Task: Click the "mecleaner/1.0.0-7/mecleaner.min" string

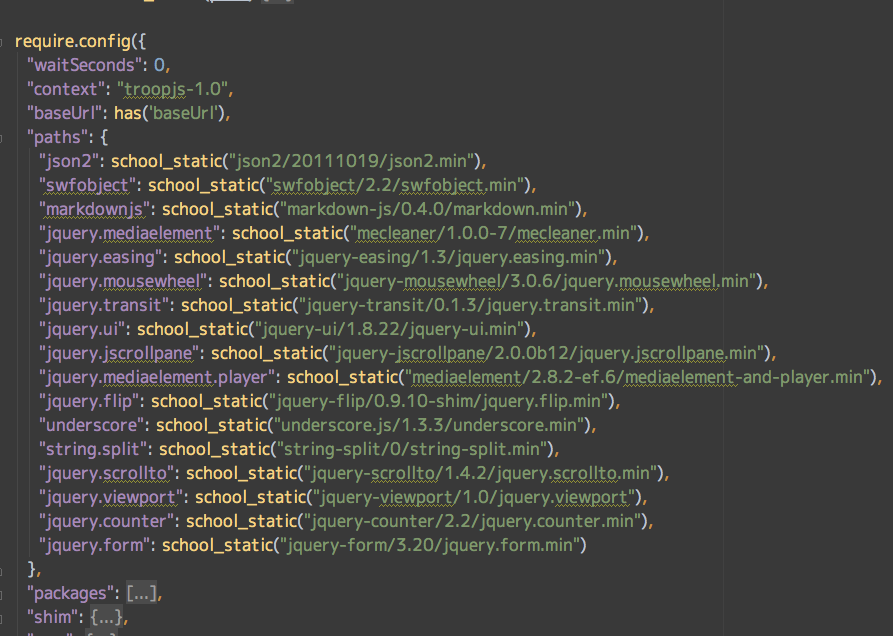Action: click(493, 233)
